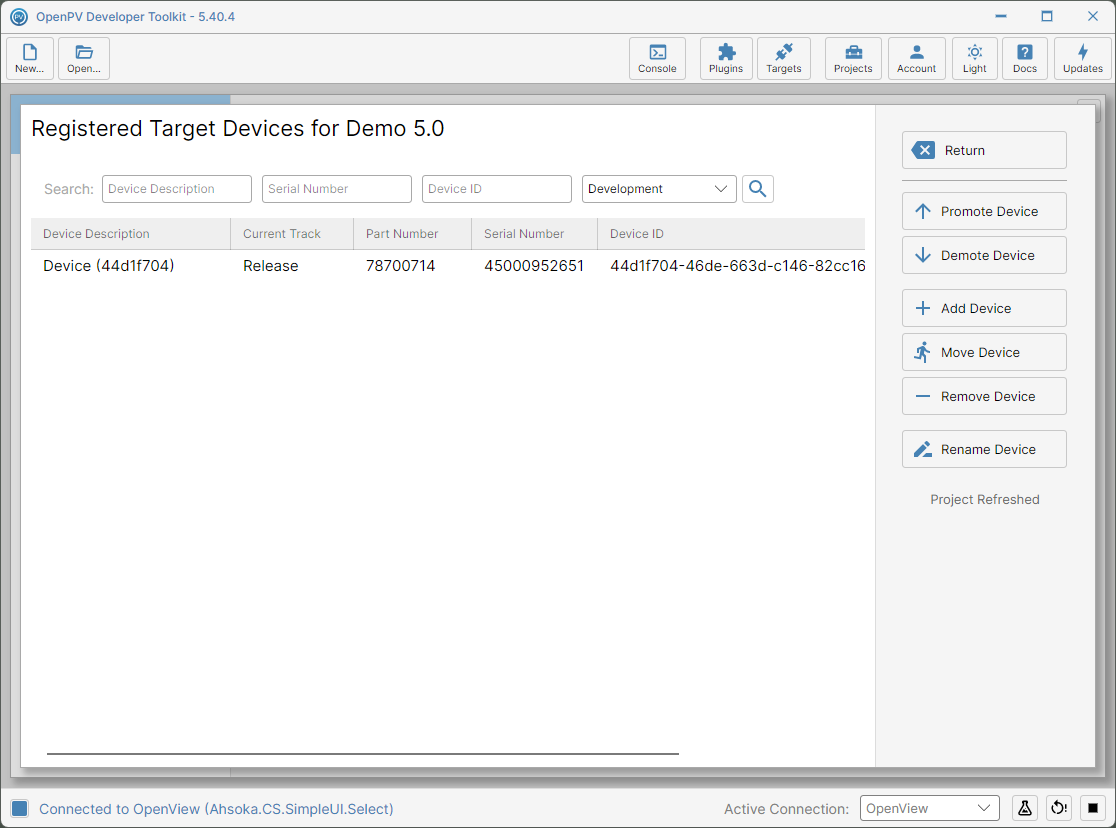Create a new project with New icon
The width and height of the screenshot is (1116, 828).
[30, 58]
